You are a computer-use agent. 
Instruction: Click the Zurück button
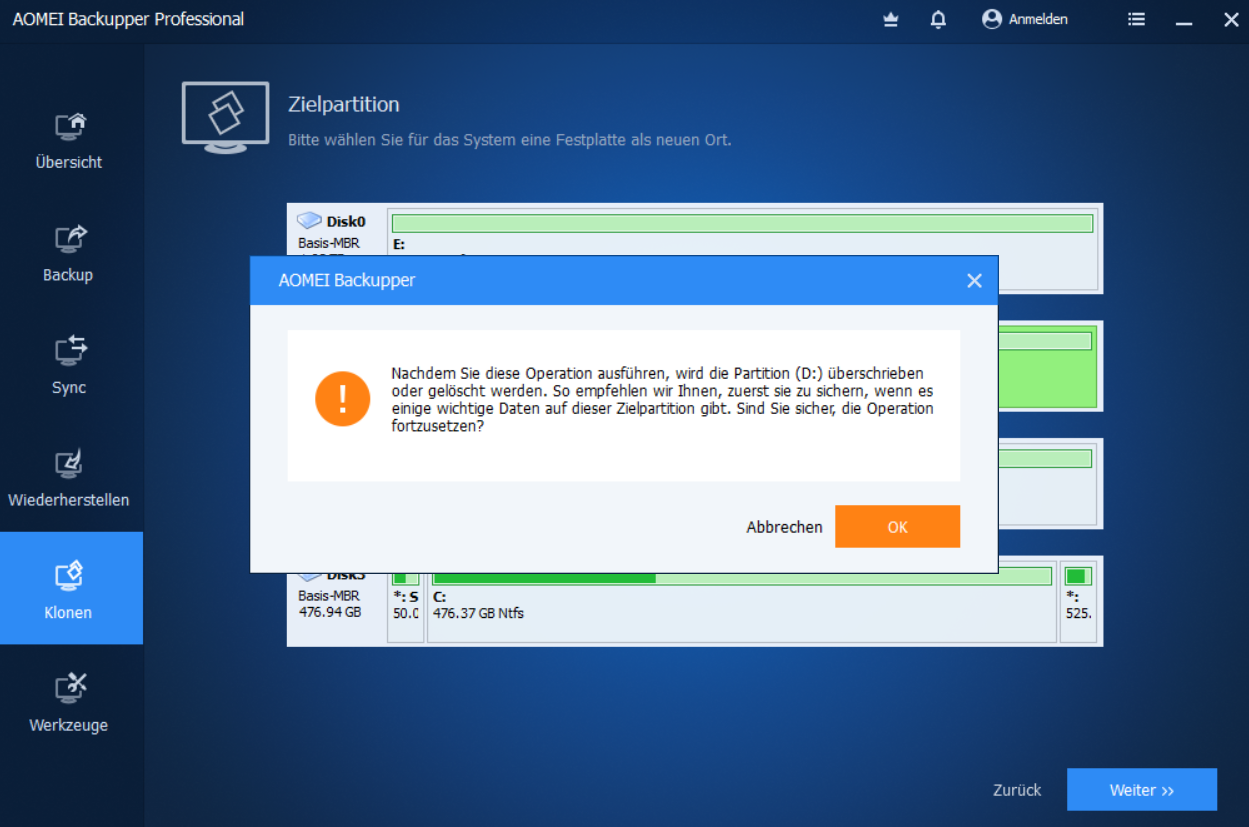1017,790
